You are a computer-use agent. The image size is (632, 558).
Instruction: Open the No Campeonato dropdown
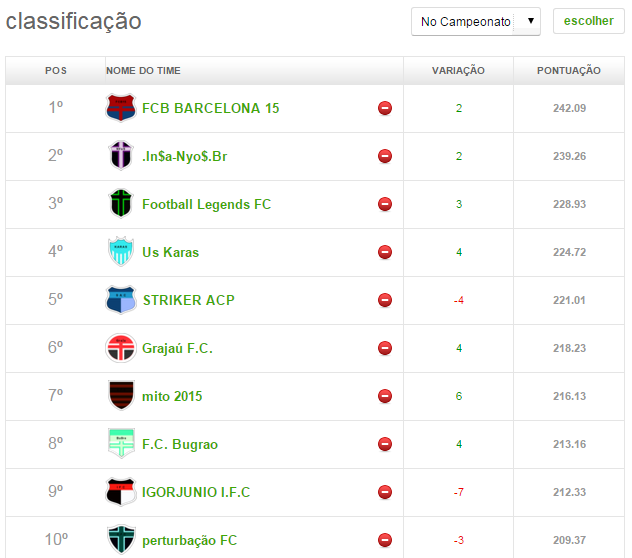click(475, 21)
